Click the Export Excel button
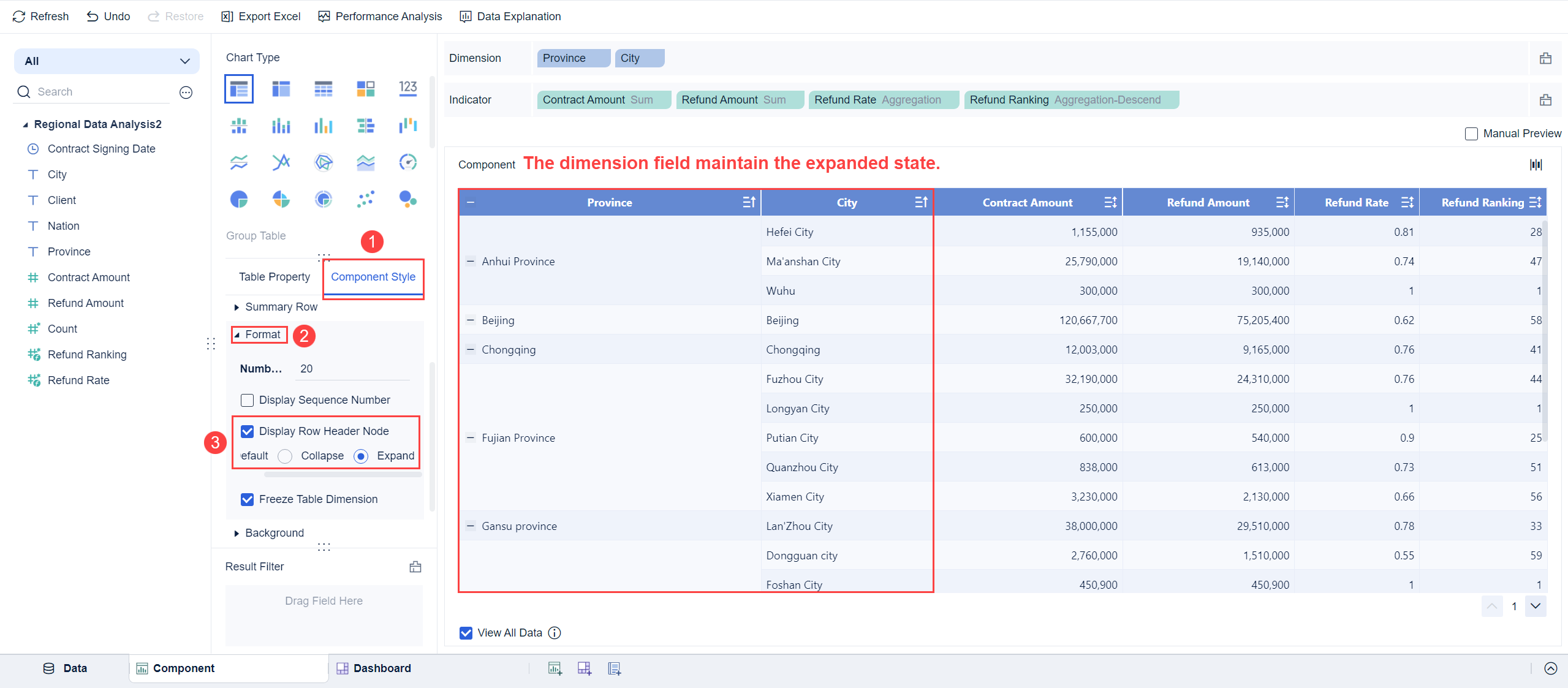The width and height of the screenshot is (1568, 688). [261, 17]
